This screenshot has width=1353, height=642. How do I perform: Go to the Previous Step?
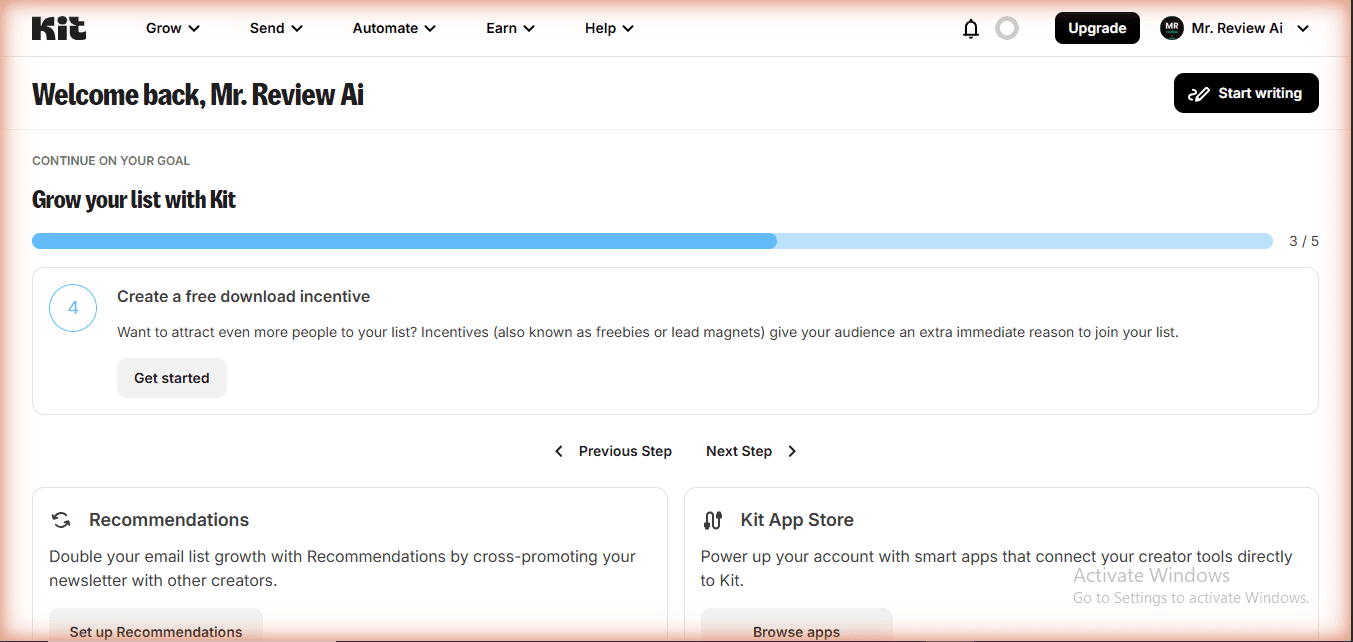[613, 451]
